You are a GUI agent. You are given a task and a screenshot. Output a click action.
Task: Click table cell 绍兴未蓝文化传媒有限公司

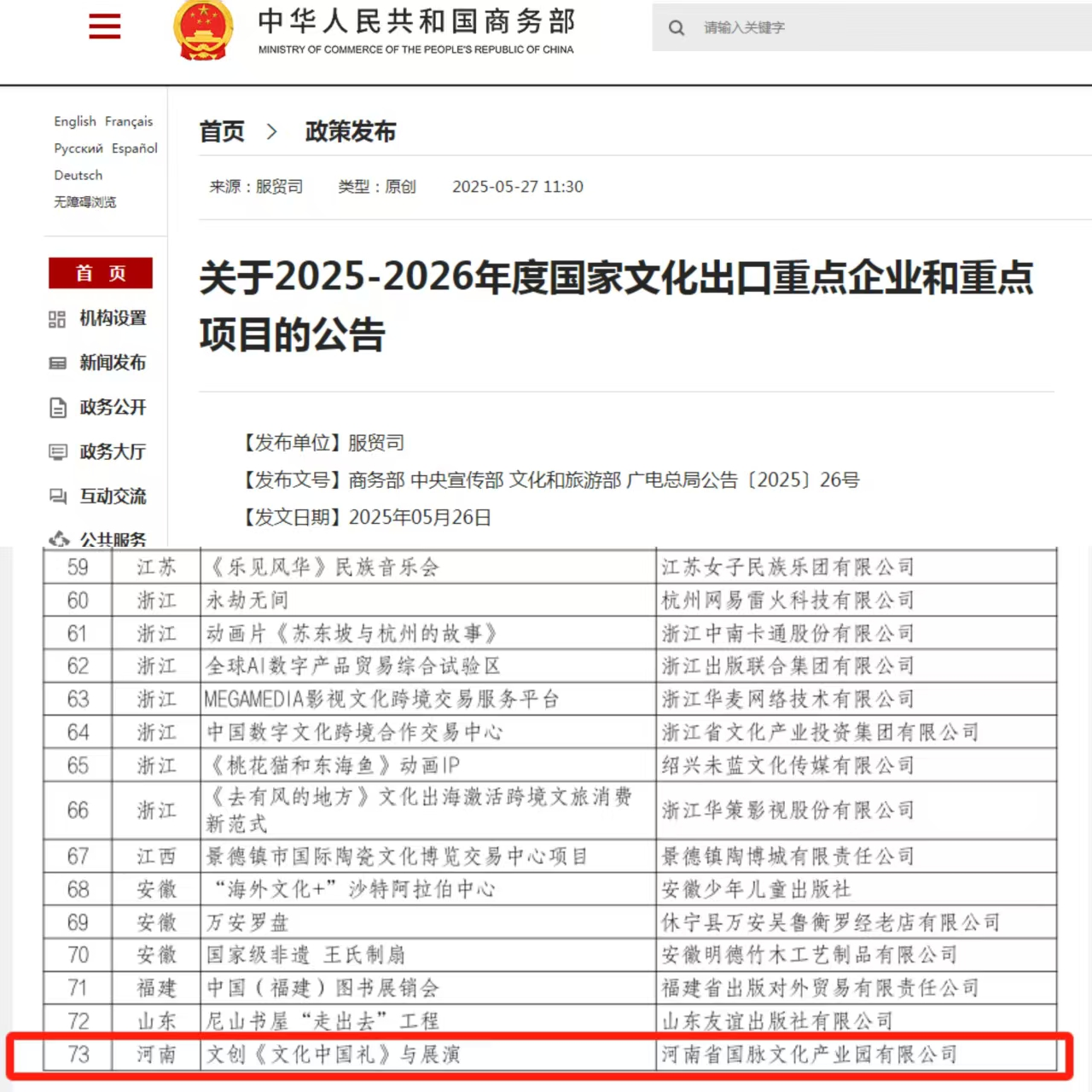[x=857, y=765]
